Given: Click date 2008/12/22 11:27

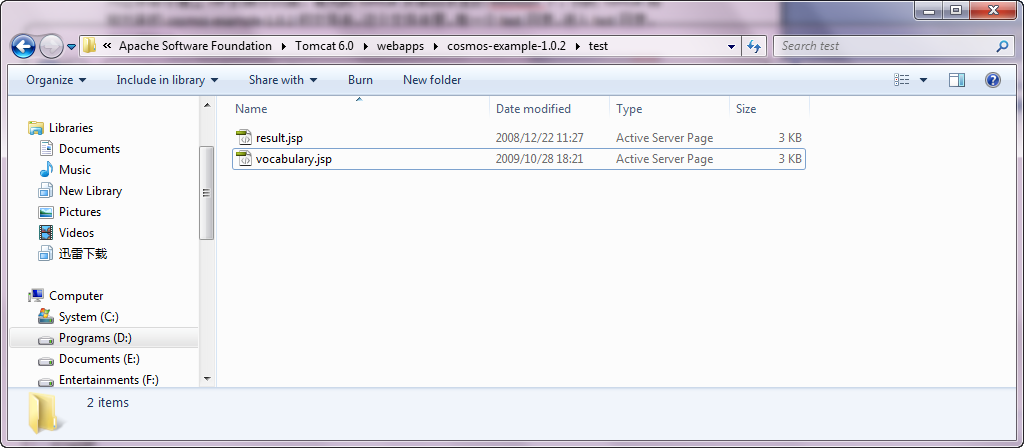Looking at the screenshot, I should coord(539,138).
